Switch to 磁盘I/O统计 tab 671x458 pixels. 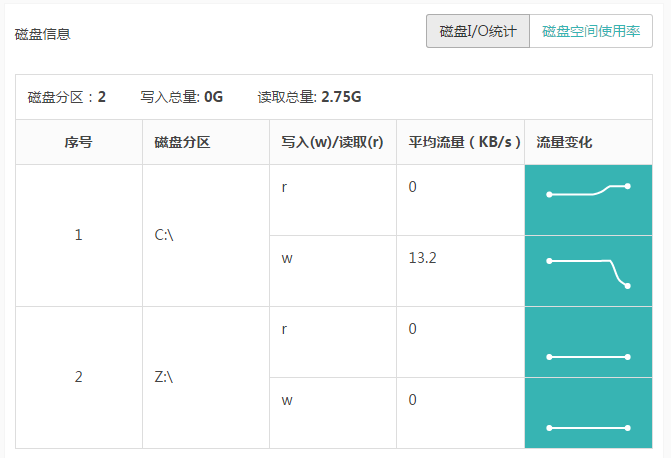point(478,31)
